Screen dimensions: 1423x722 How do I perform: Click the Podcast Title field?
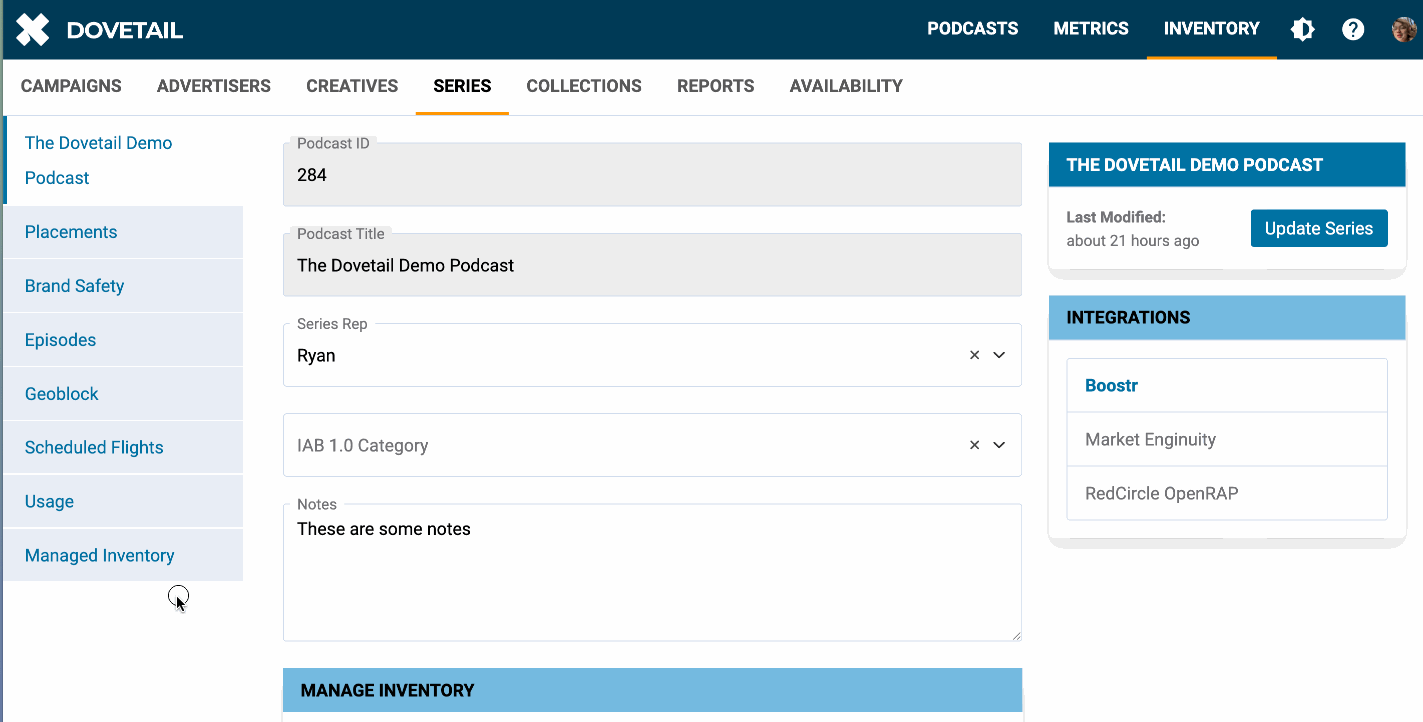tap(652, 265)
